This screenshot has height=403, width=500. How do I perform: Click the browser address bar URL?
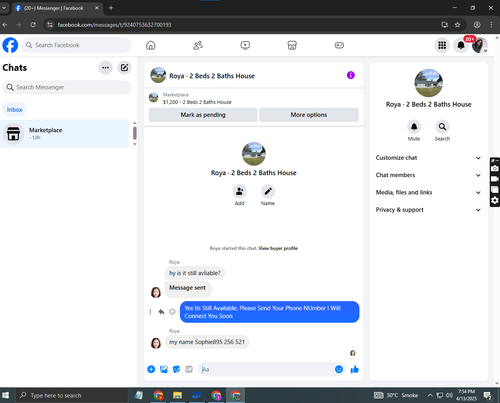point(114,25)
